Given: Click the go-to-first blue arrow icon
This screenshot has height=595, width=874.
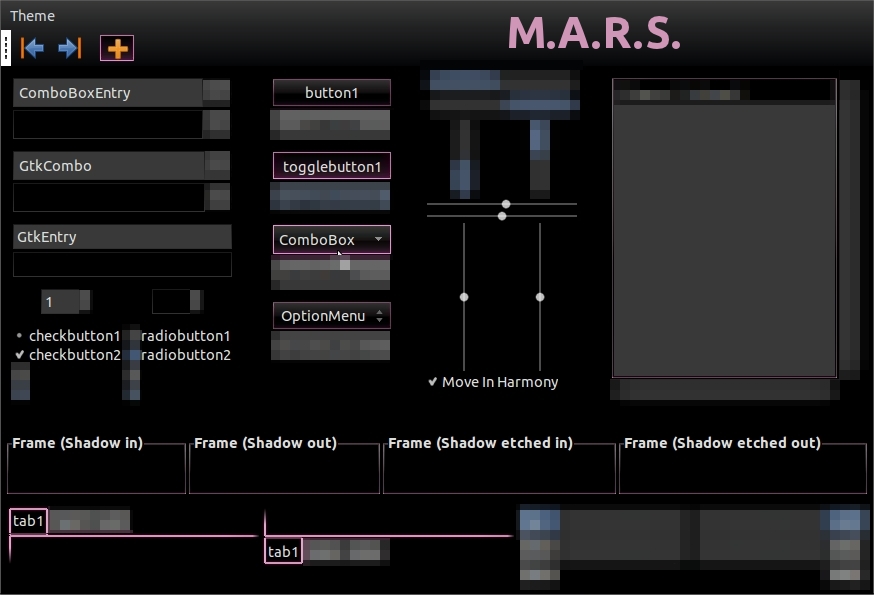Looking at the screenshot, I should tap(32, 48).
